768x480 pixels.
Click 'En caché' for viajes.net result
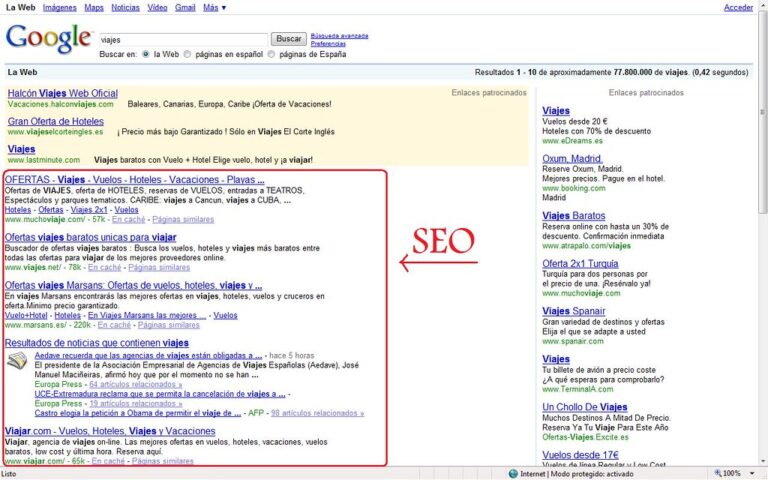(104, 267)
